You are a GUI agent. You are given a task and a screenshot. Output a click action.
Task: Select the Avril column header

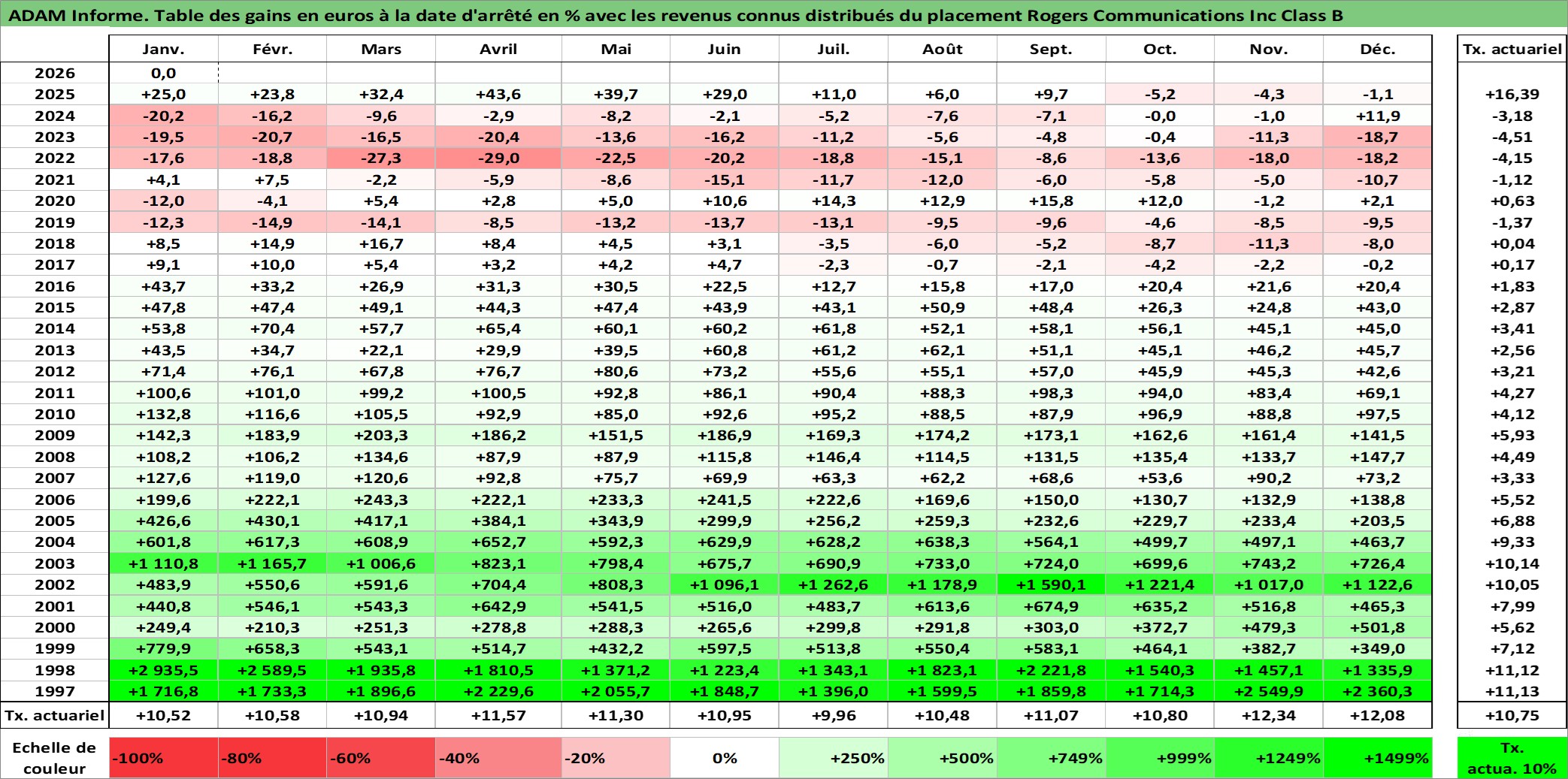point(498,49)
